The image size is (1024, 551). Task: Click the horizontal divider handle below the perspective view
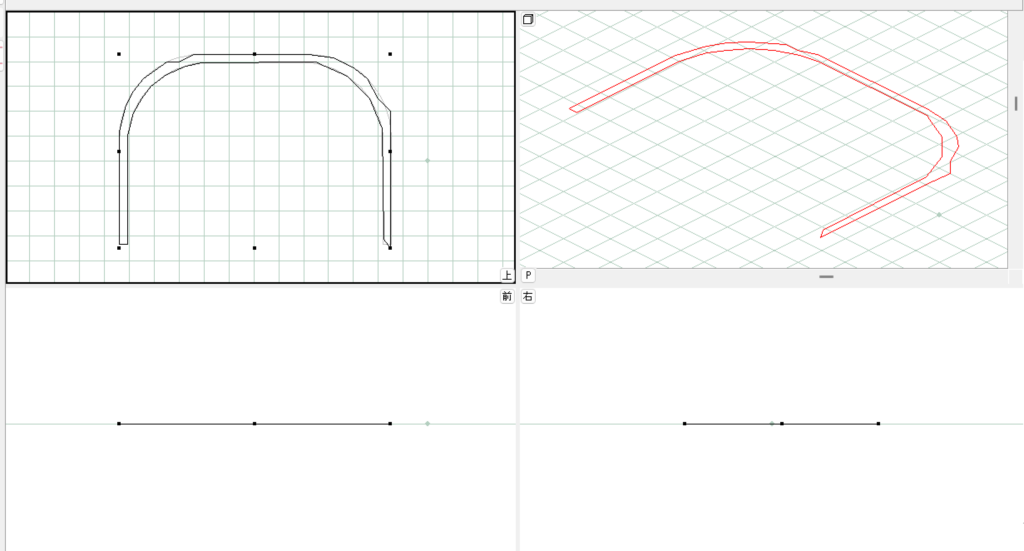(x=826, y=276)
